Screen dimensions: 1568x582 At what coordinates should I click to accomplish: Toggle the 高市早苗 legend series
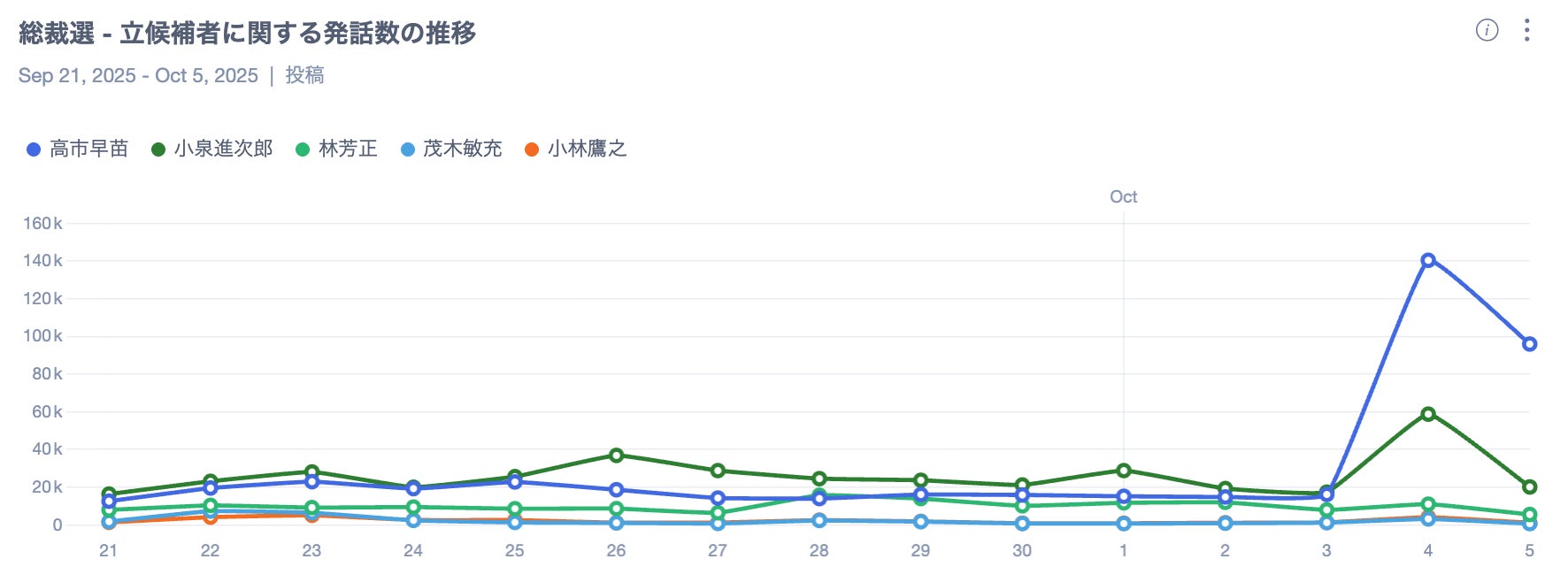[88, 149]
